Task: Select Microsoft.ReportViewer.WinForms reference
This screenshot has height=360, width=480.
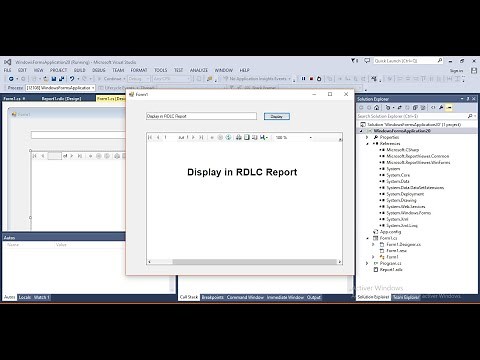Action: (x=418, y=162)
